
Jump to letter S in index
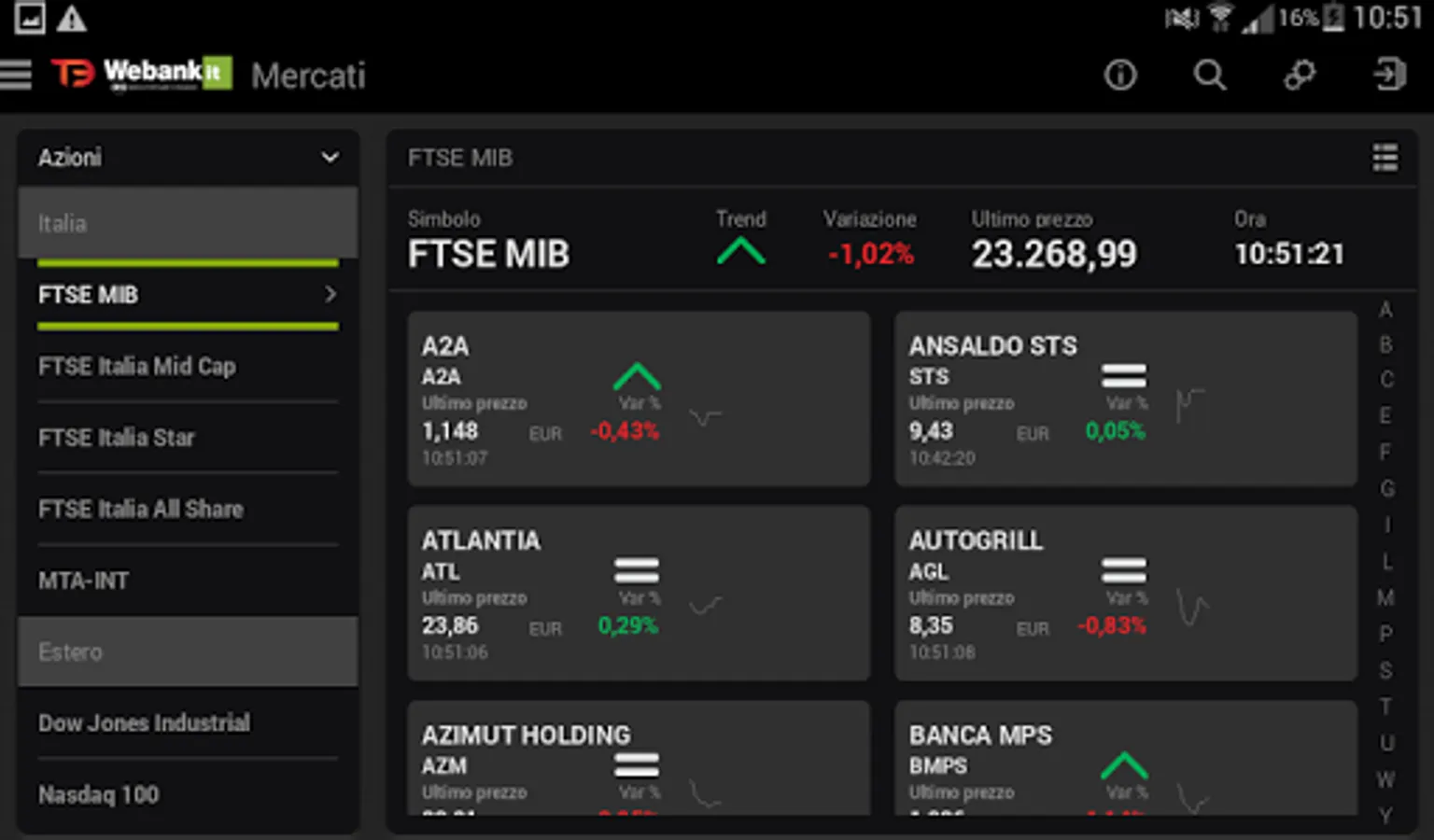pyautogui.click(x=1385, y=670)
